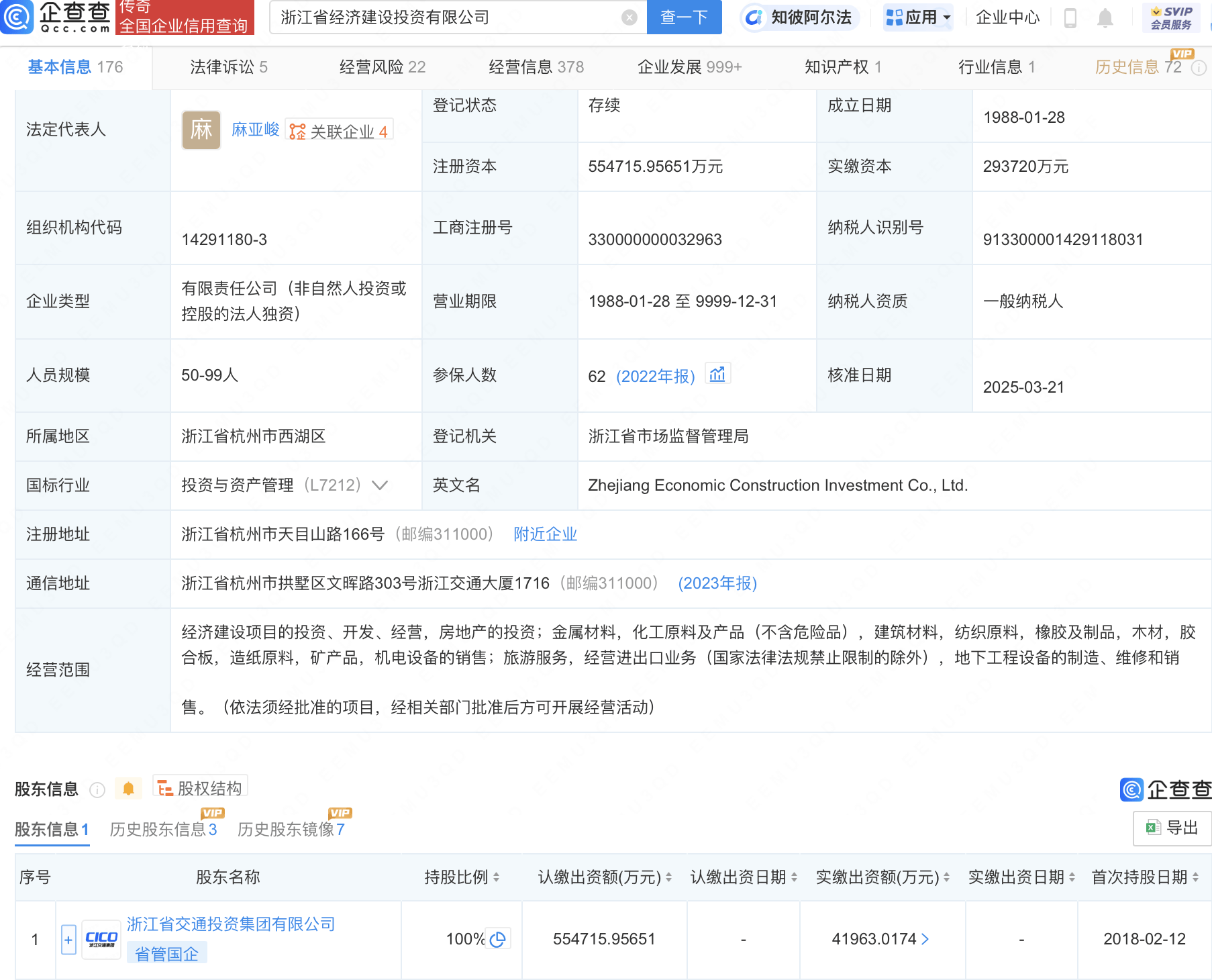1212x980 pixels.
Task: Switch to the 基本信息 tab
Action: 75,67
